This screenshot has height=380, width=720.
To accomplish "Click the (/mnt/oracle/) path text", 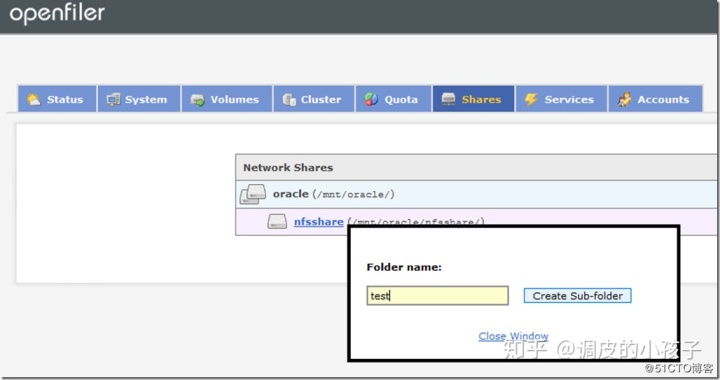I will click(x=353, y=195).
